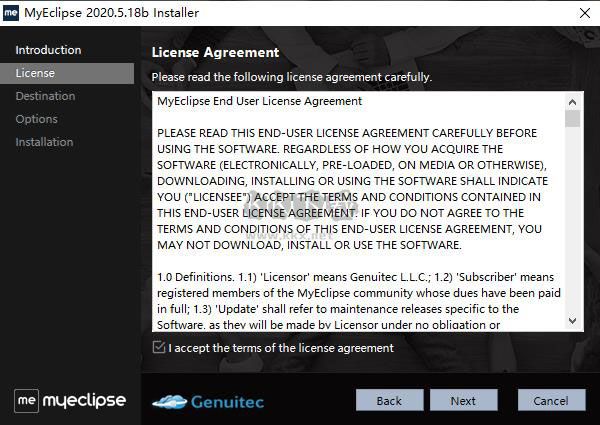Toggle the accept license terms checkbox
The image size is (600, 425).
[x=158, y=348]
